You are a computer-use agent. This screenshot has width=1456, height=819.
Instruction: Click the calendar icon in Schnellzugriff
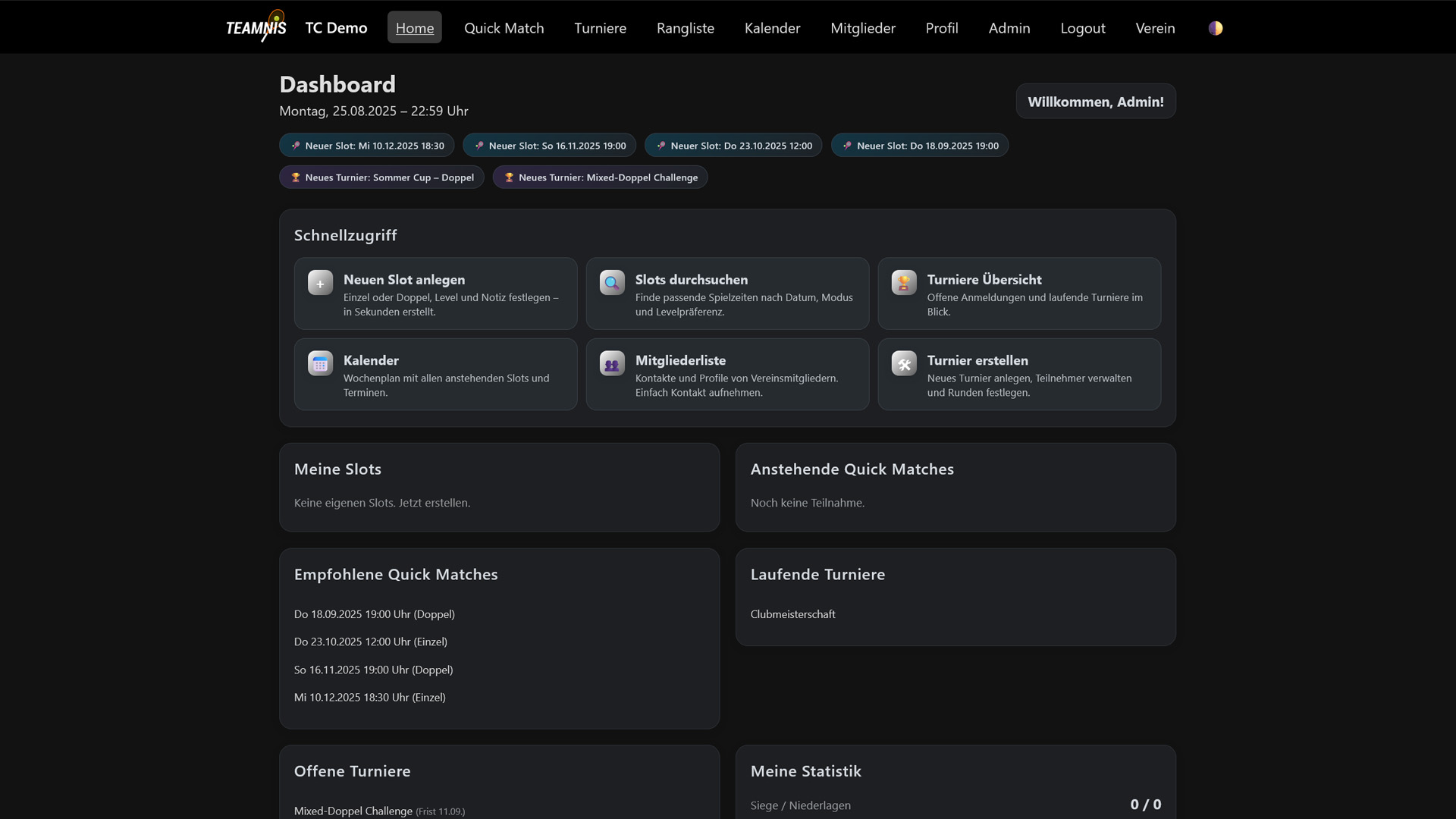coord(320,364)
